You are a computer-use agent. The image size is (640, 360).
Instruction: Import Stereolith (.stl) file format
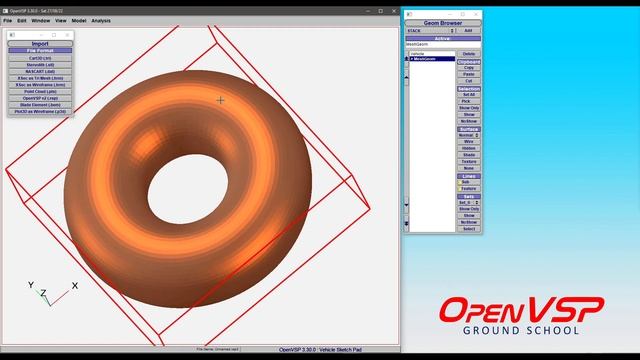click(40, 65)
